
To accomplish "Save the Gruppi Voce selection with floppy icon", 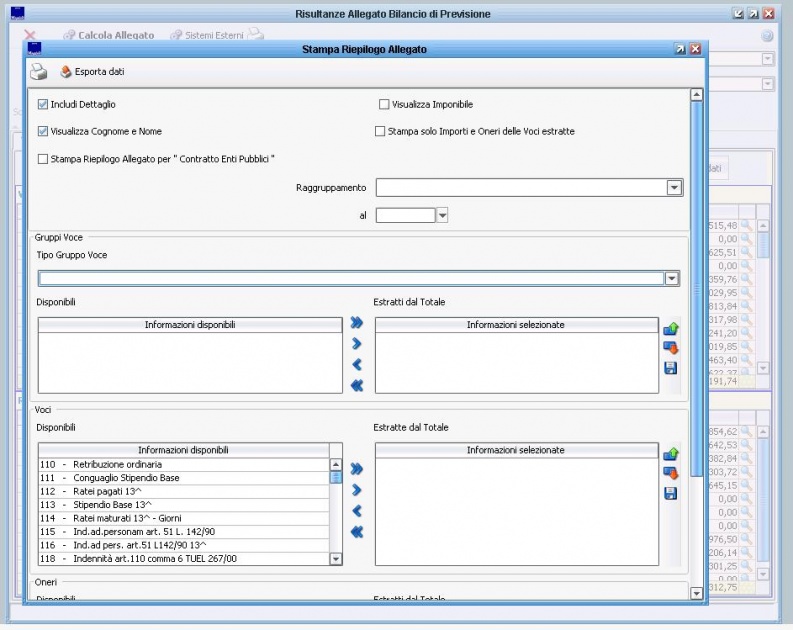I will (x=670, y=369).
